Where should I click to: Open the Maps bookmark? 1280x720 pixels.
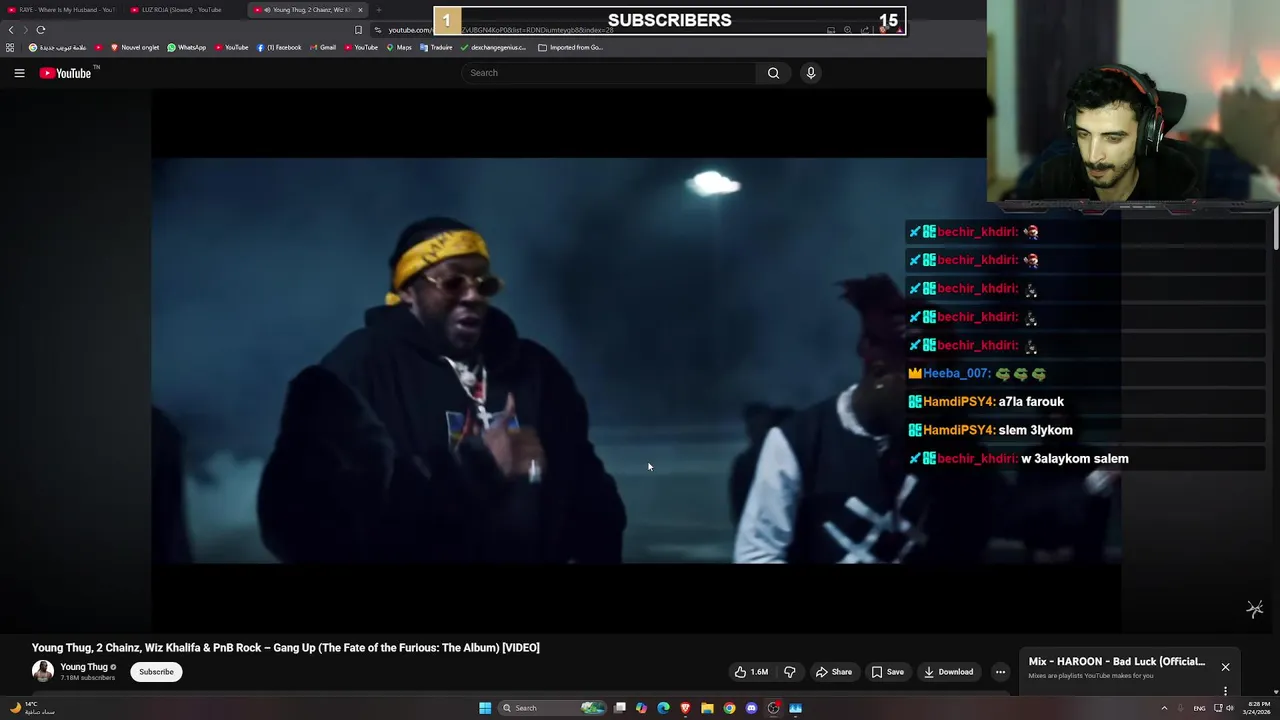click(399, 47)
